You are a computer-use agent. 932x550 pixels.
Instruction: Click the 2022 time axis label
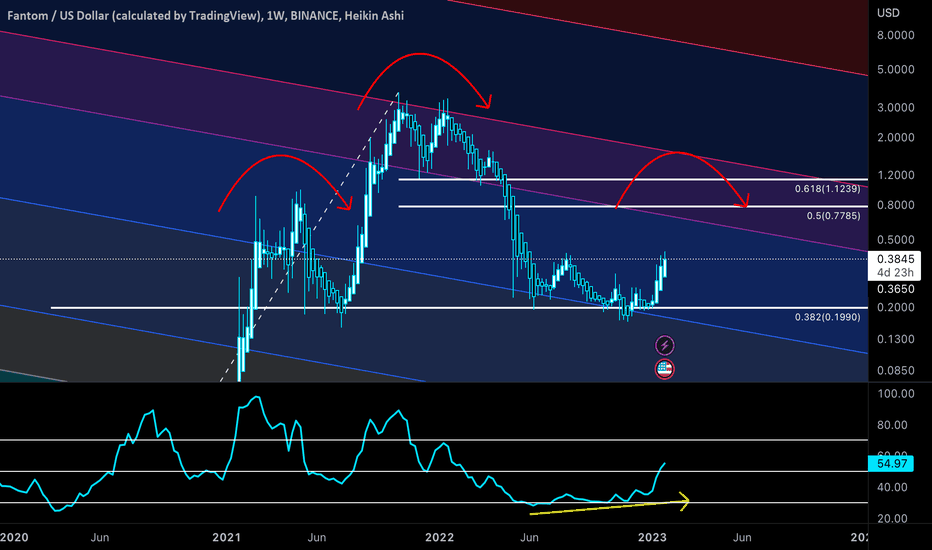439,538
